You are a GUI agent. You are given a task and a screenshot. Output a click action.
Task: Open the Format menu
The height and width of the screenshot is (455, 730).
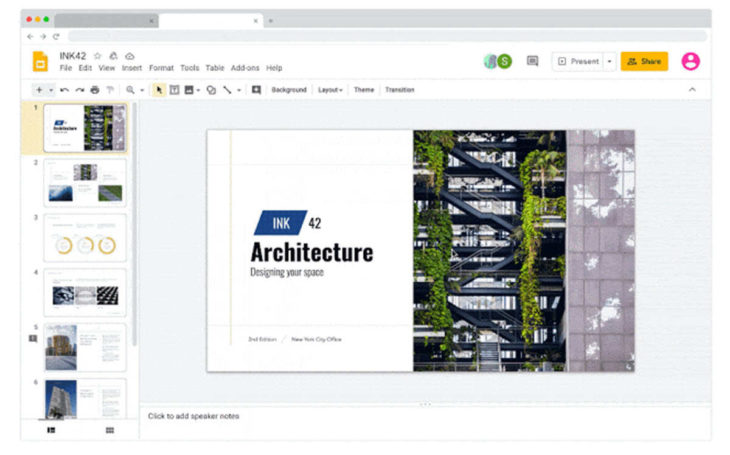click(x=161, y=68)
